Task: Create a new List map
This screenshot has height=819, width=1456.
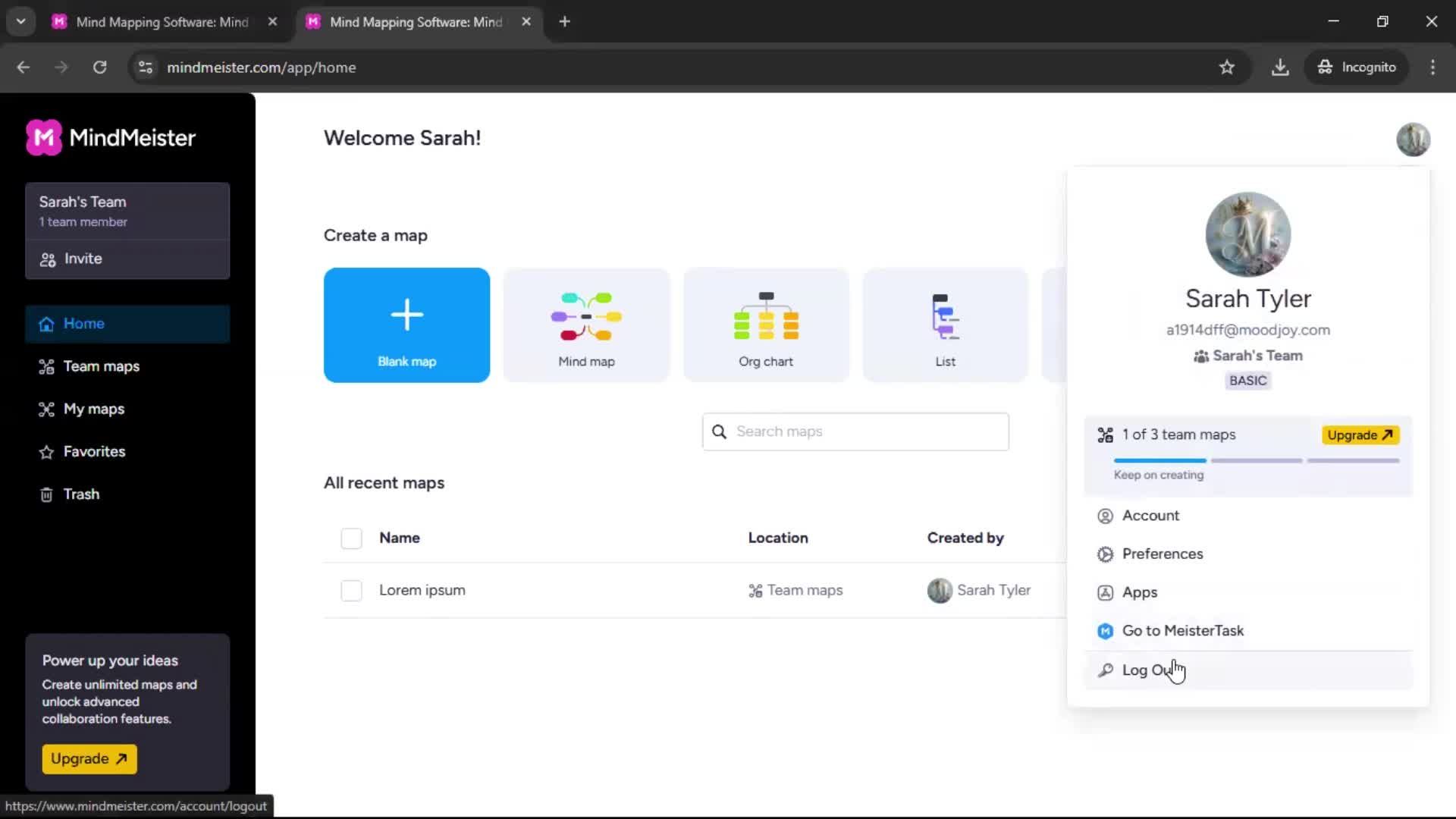Action: pos(945,325)
